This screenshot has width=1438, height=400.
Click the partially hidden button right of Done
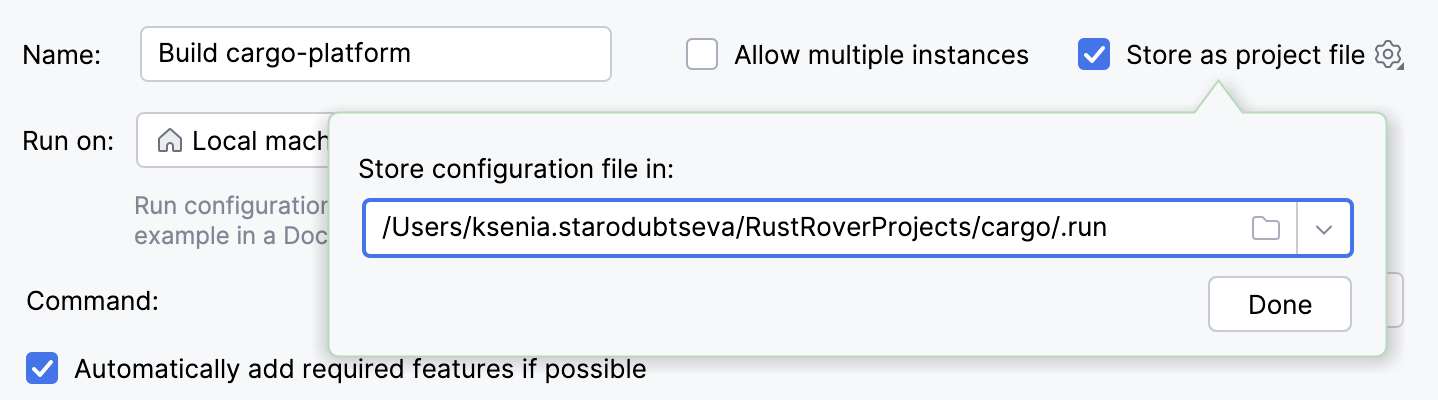[x=1396, y=300]
